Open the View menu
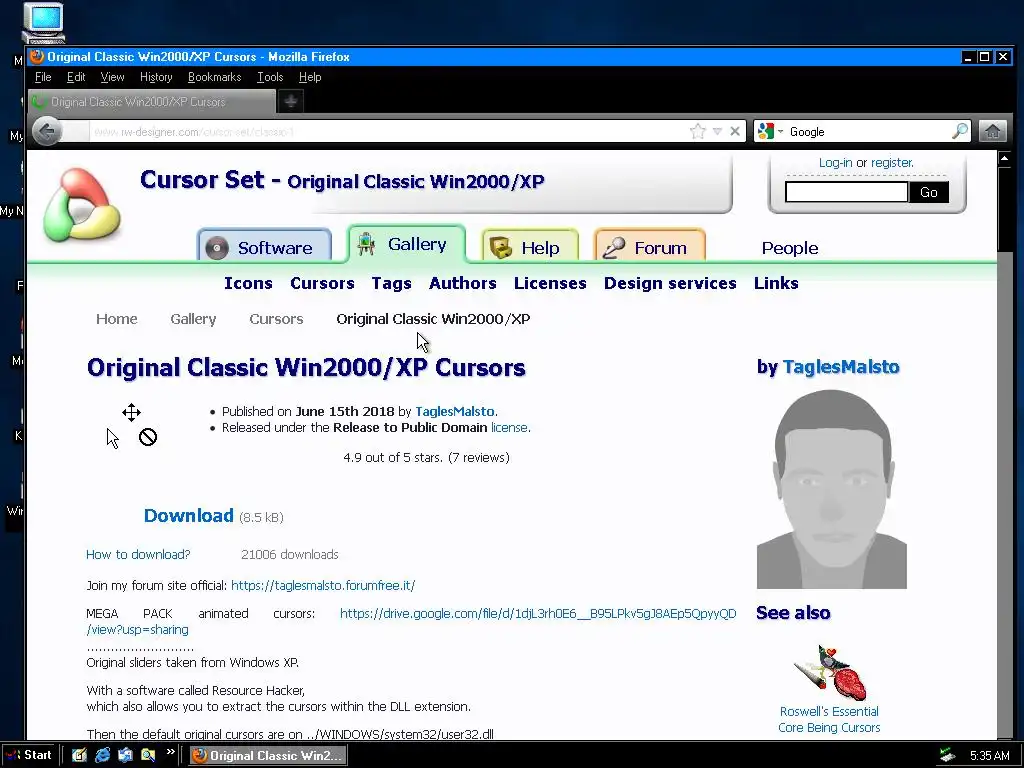The width and height of the screenshot is (1024, 768). point(112,77)
